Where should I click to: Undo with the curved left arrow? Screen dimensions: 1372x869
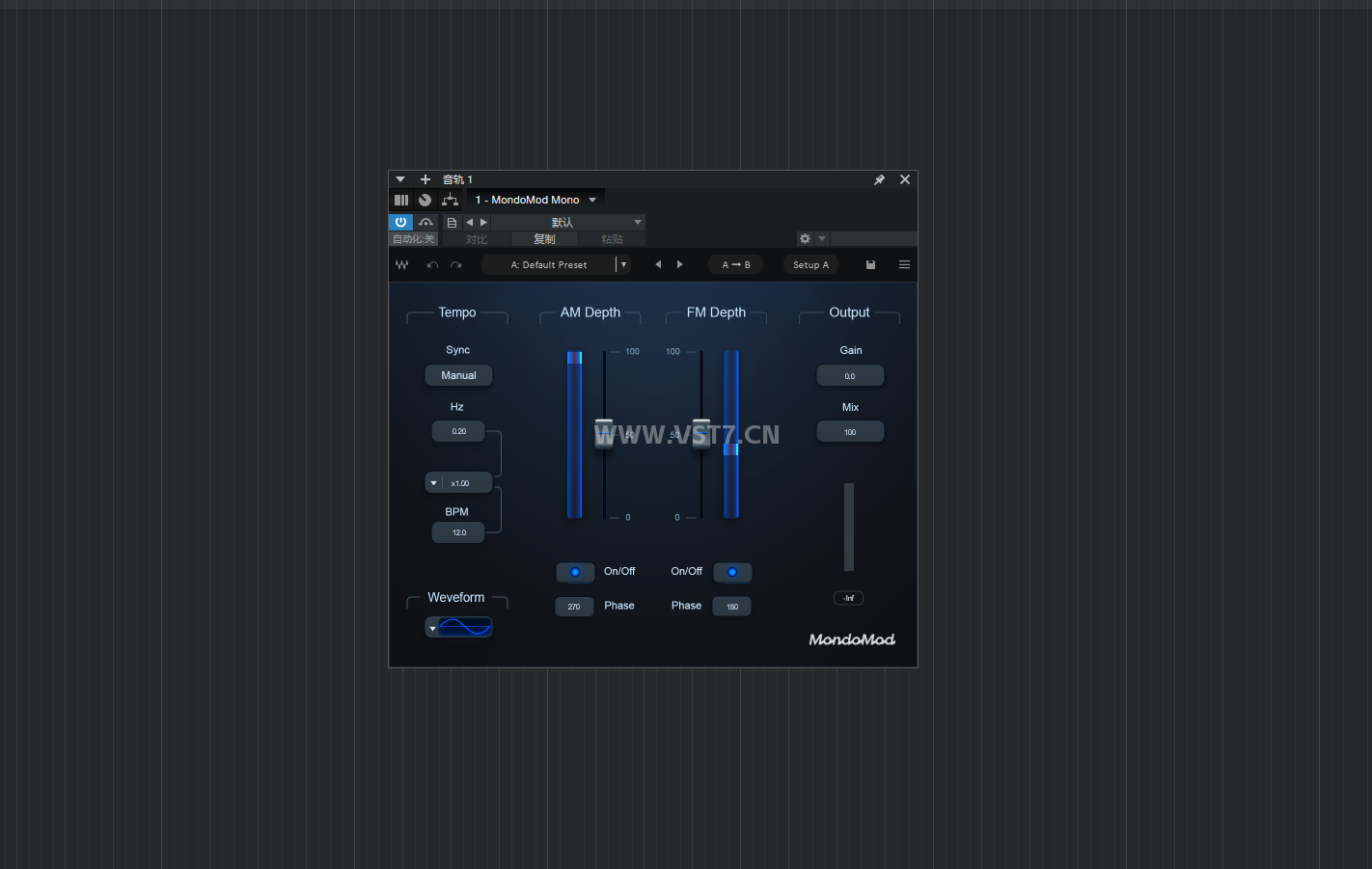pyautogui.click(x=432, y=264)
